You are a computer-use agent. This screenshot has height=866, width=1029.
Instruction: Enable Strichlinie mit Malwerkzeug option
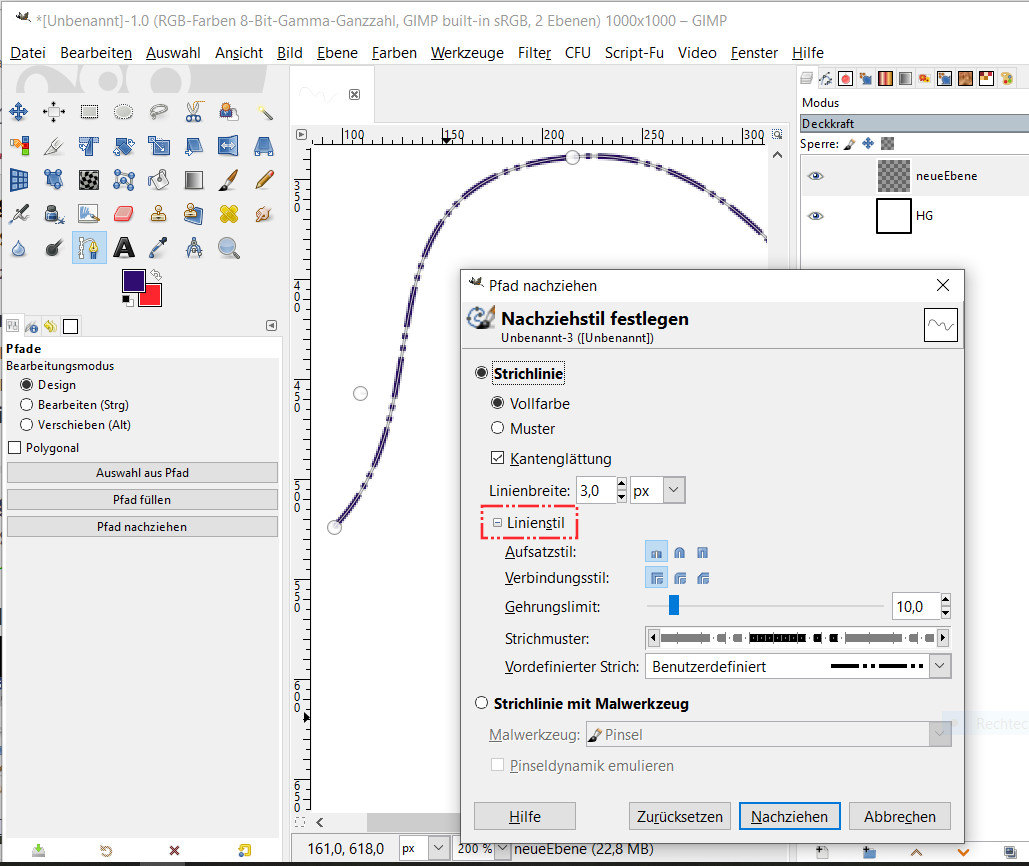[x=482, y=704]
